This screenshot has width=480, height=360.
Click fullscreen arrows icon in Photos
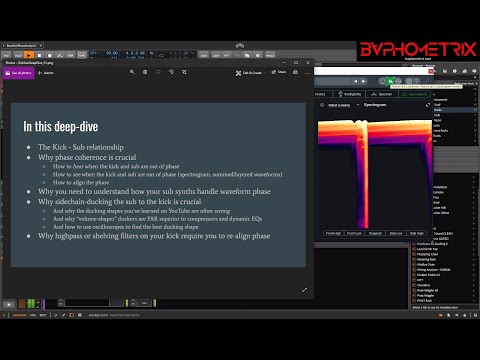pyautogui.click(x=304, y=290)
